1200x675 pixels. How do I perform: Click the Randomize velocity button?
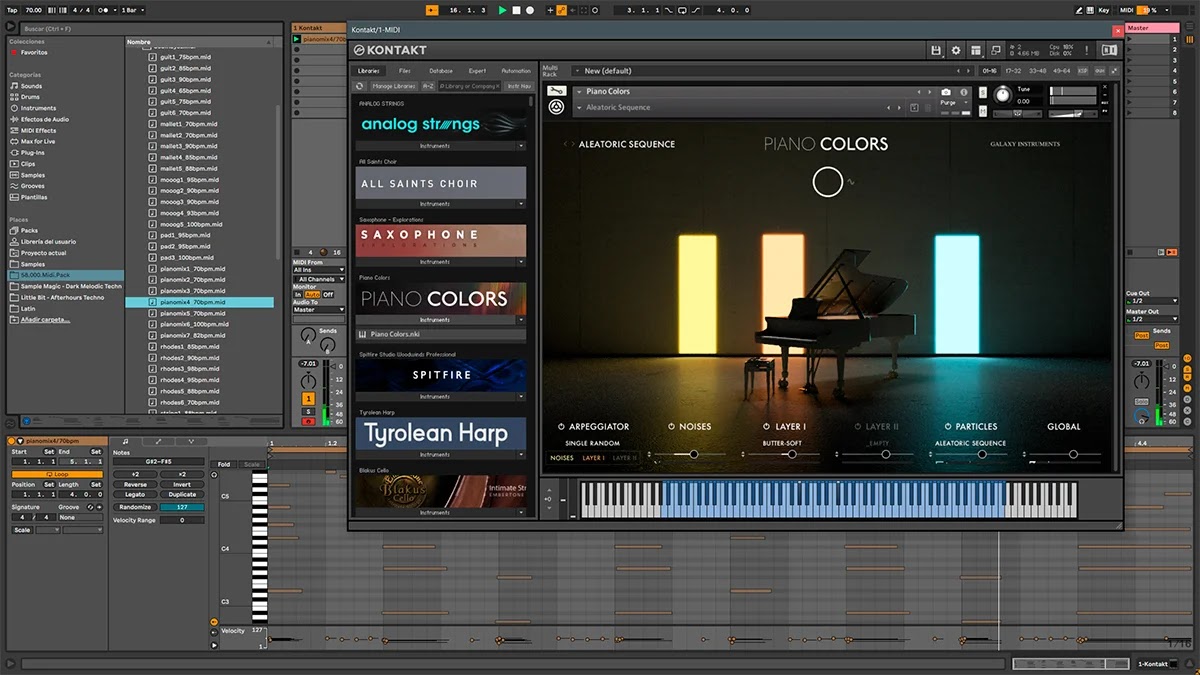[x=135, y=507]
